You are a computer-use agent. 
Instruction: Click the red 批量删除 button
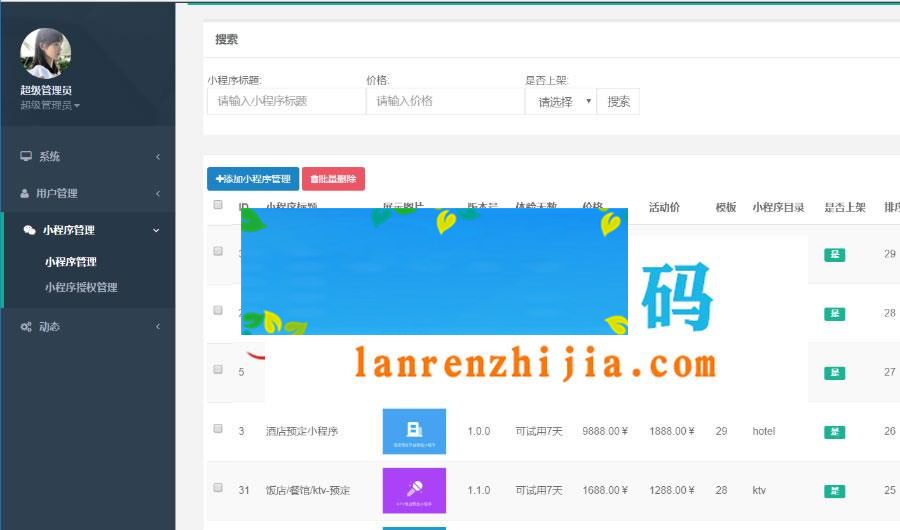point(333,179)
